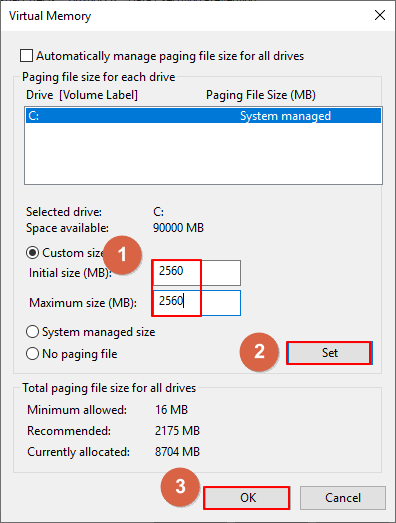The image size is (396, 523).
Task: Select the Custom size radio button
Action: coord(32,253)
